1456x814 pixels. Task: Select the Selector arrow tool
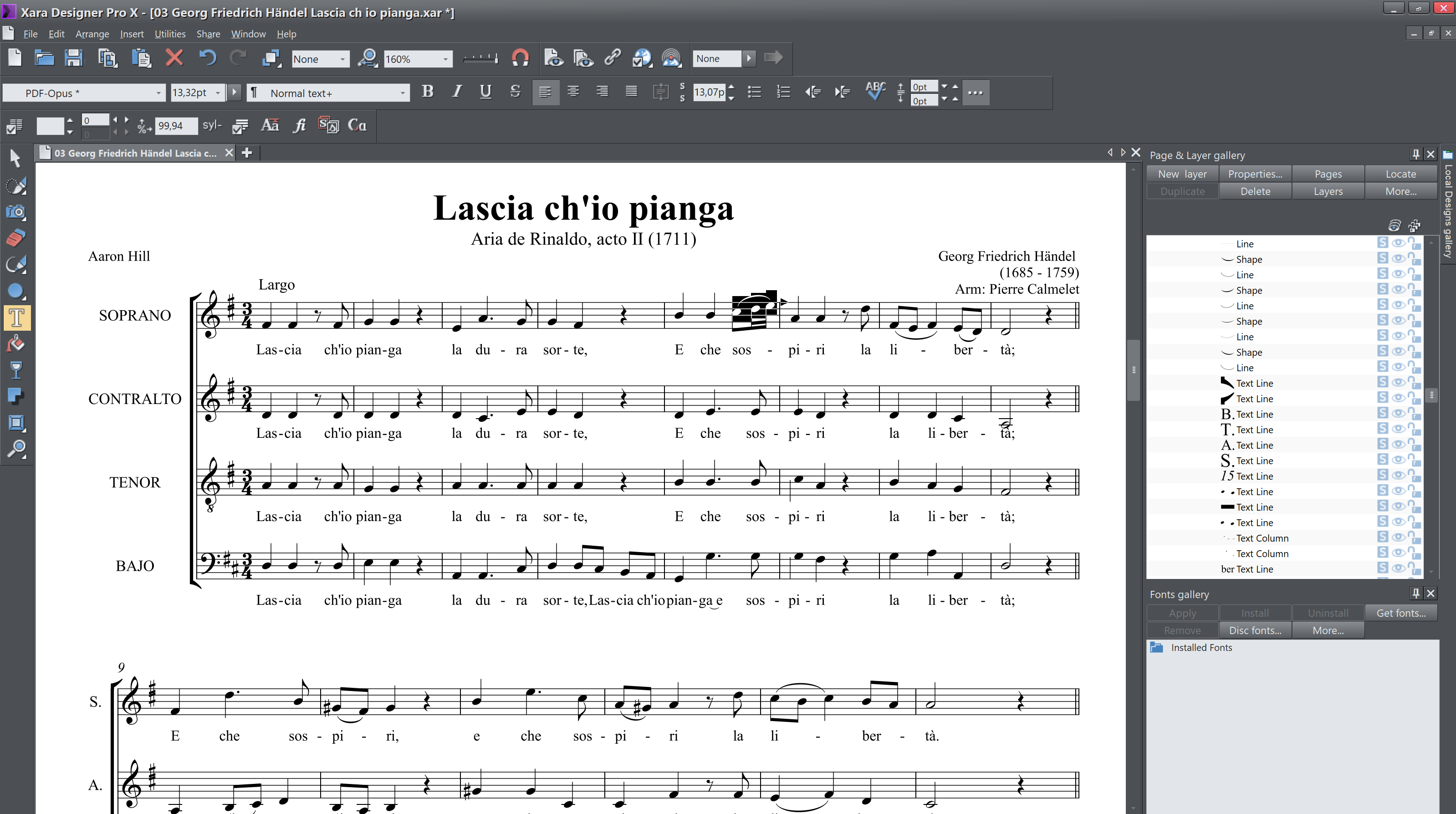16,158
